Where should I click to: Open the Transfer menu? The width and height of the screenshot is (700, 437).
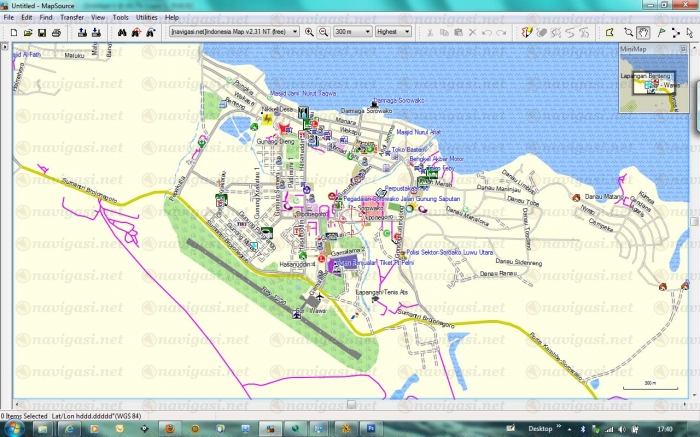tap(72, 18)
